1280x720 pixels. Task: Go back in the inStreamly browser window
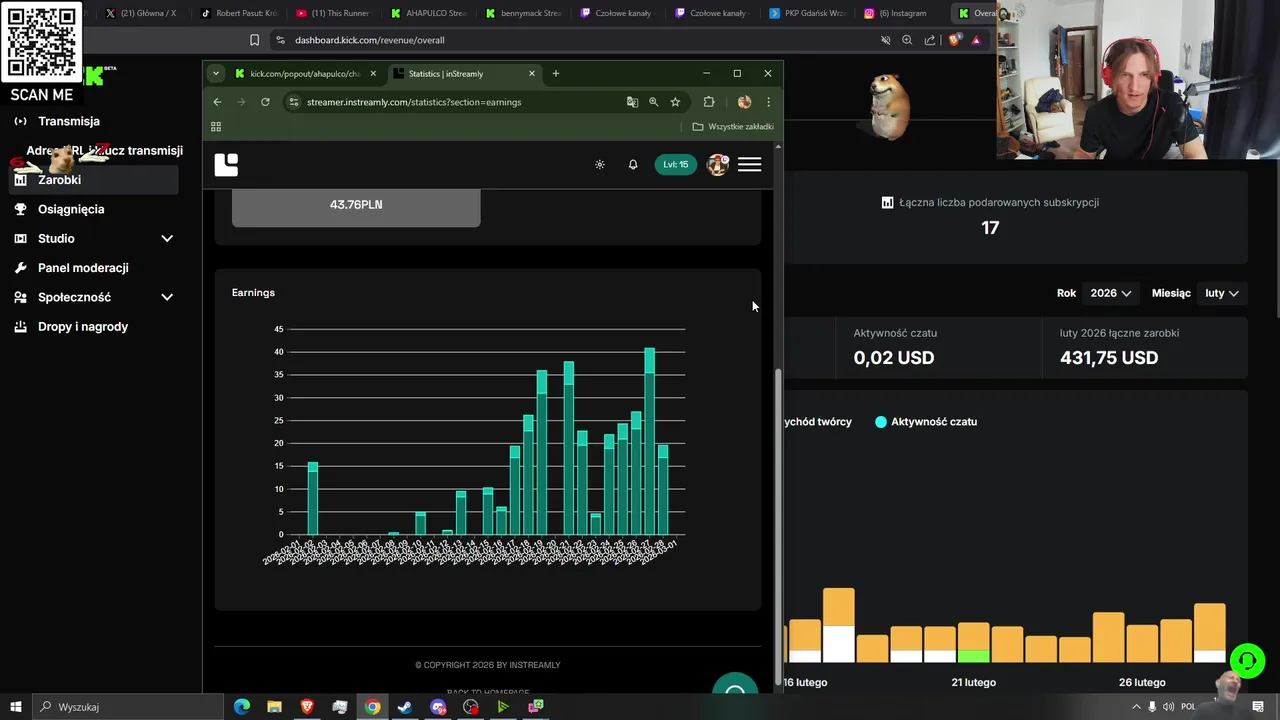217,102
